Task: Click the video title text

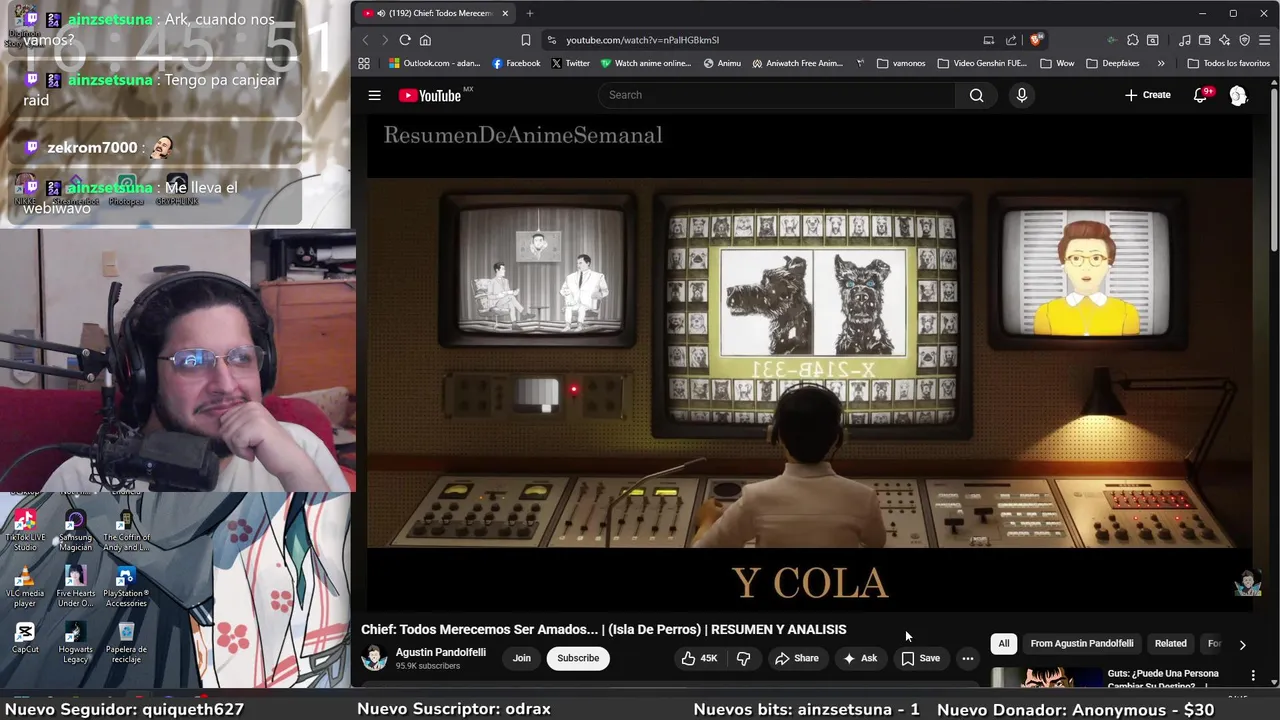Action: pos(603,629)
